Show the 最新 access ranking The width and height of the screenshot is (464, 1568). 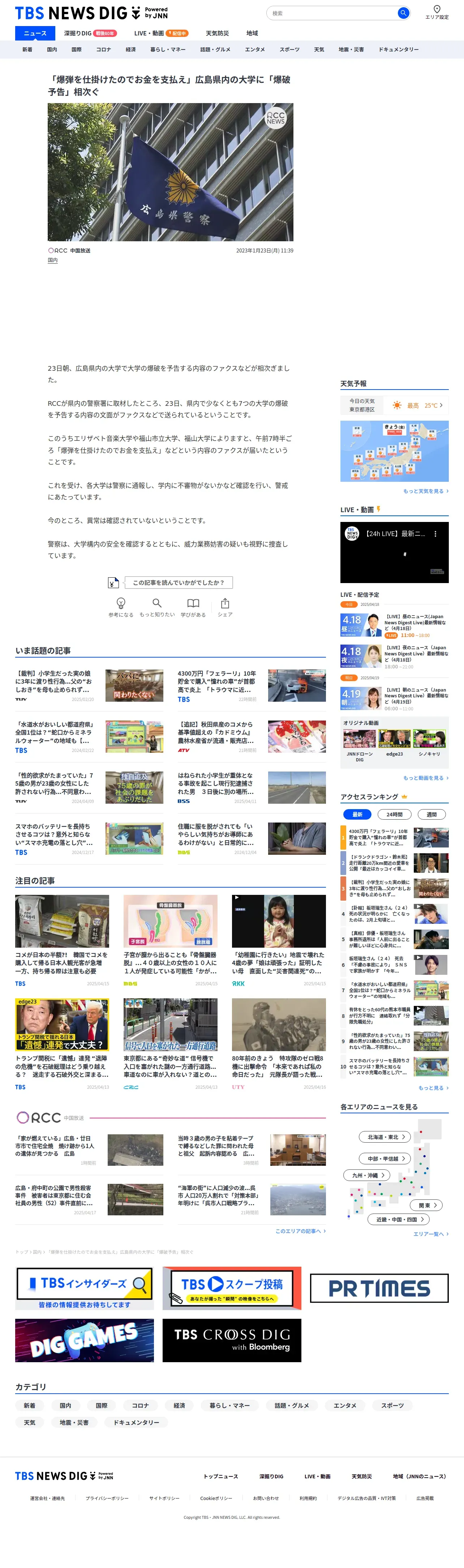(x=357, y=815)
